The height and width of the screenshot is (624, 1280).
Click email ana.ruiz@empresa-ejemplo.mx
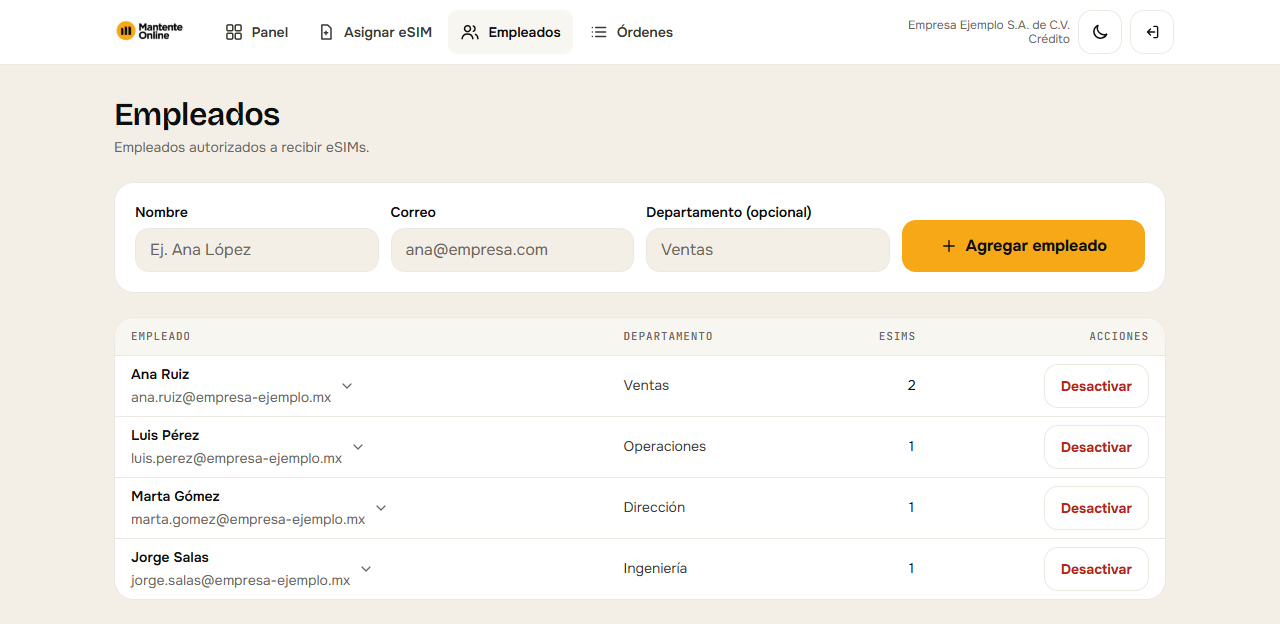click(231, 397)
